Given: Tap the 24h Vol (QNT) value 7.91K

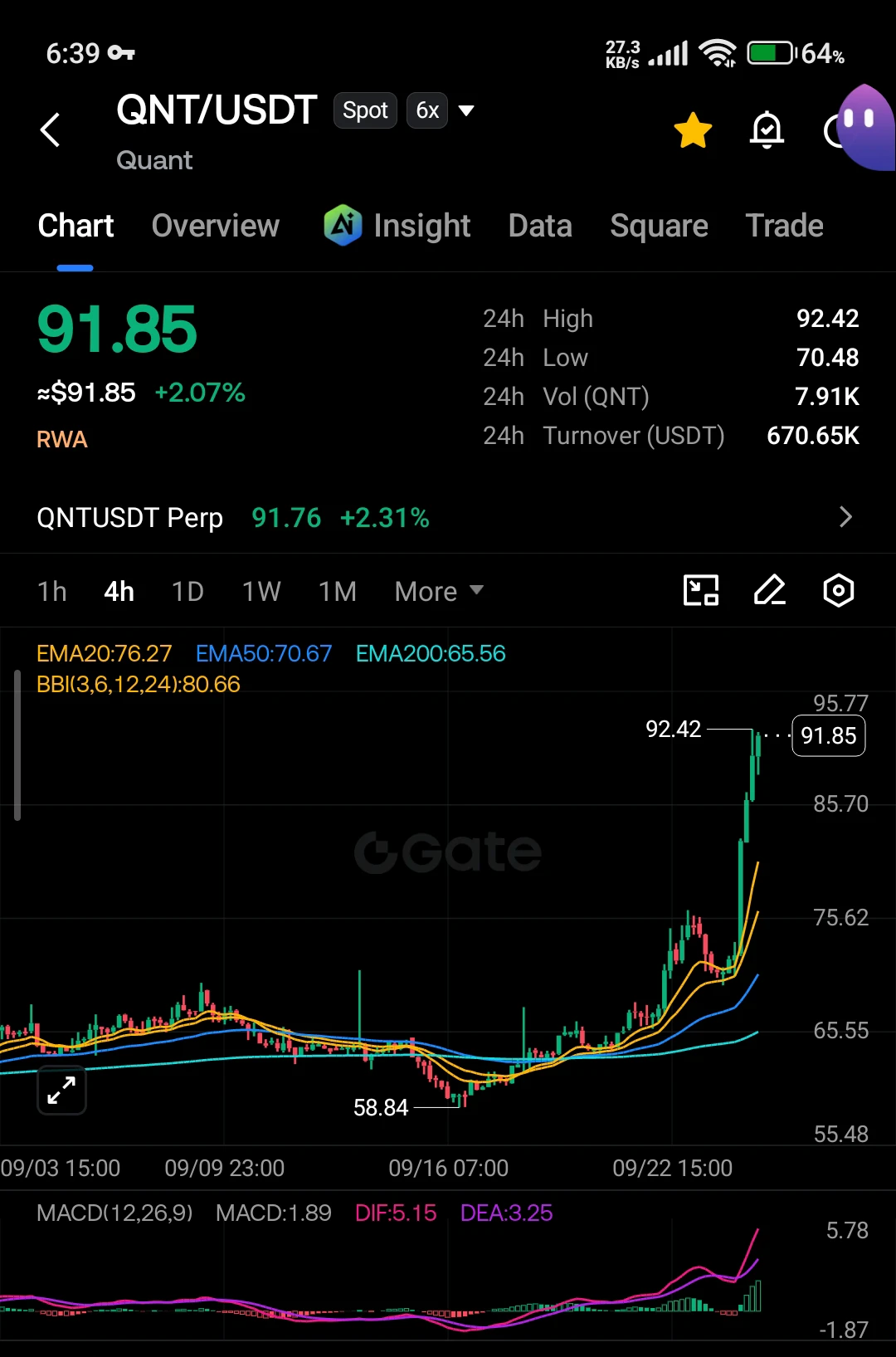Looking at the screenshot, I should coord(827,396).
